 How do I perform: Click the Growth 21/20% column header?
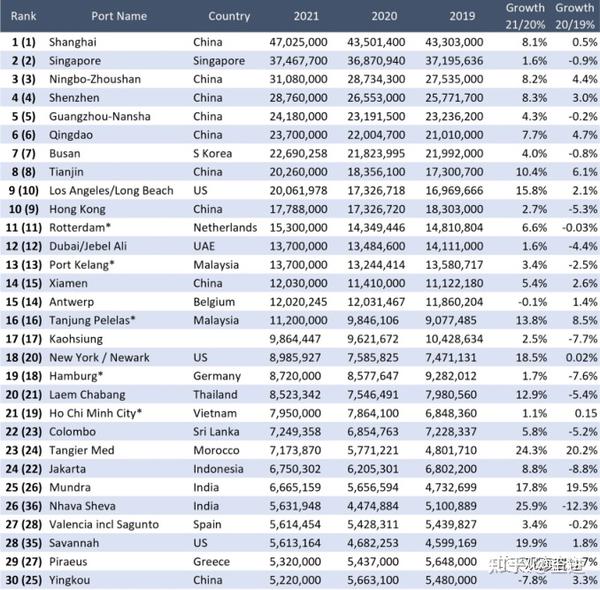[525, 16]
